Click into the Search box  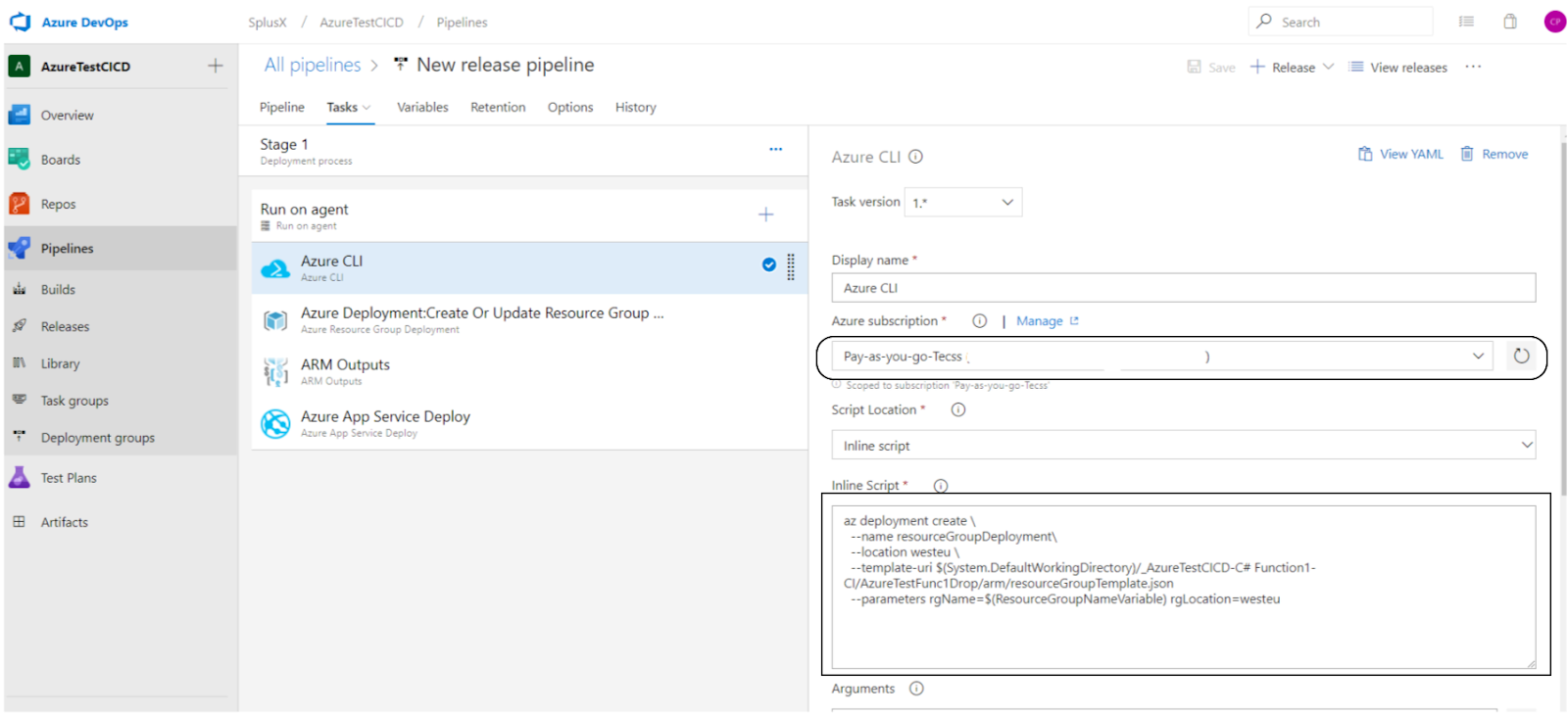1341,22
